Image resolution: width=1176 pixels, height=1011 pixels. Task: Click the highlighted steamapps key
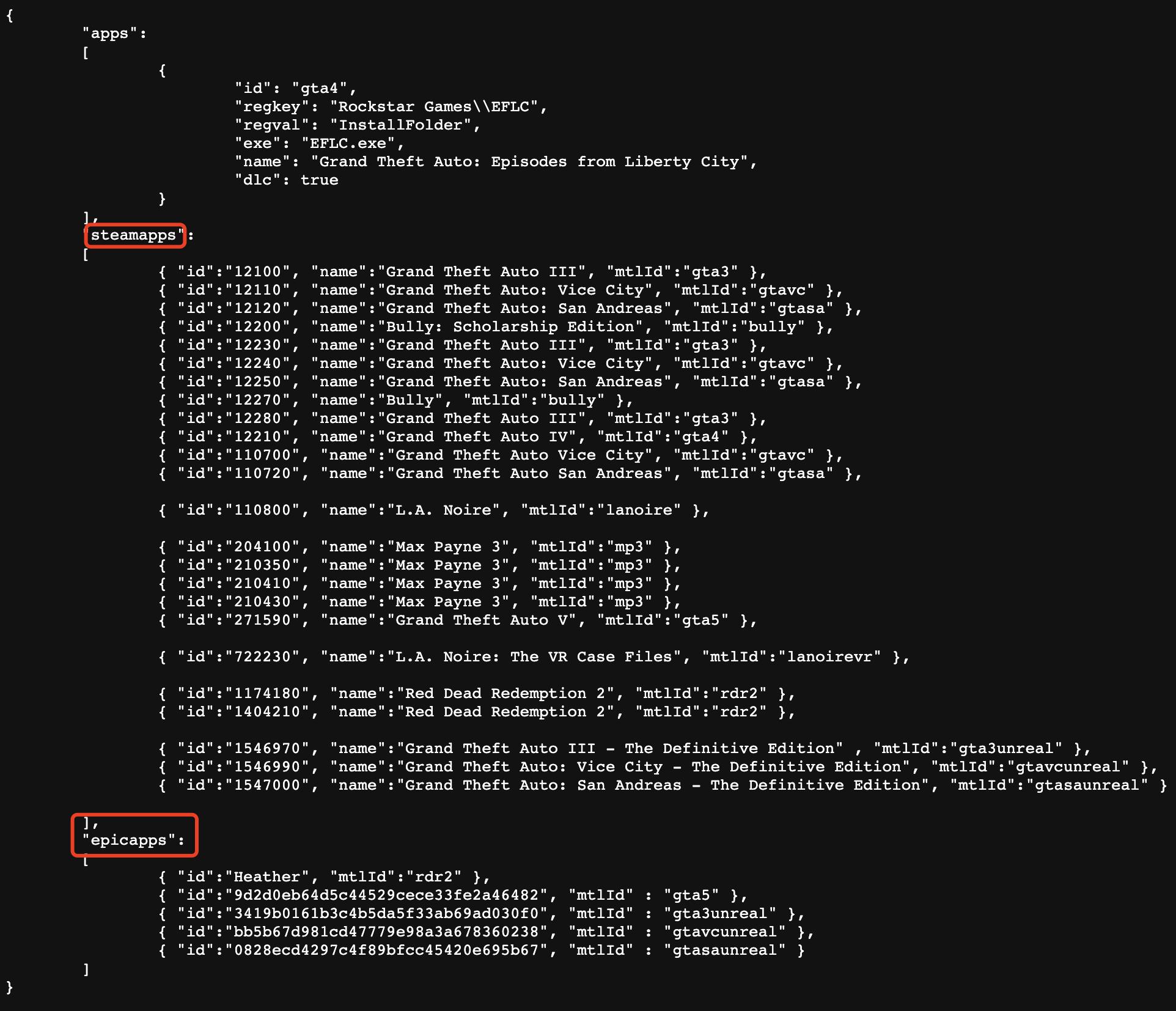tap(134, 235)
